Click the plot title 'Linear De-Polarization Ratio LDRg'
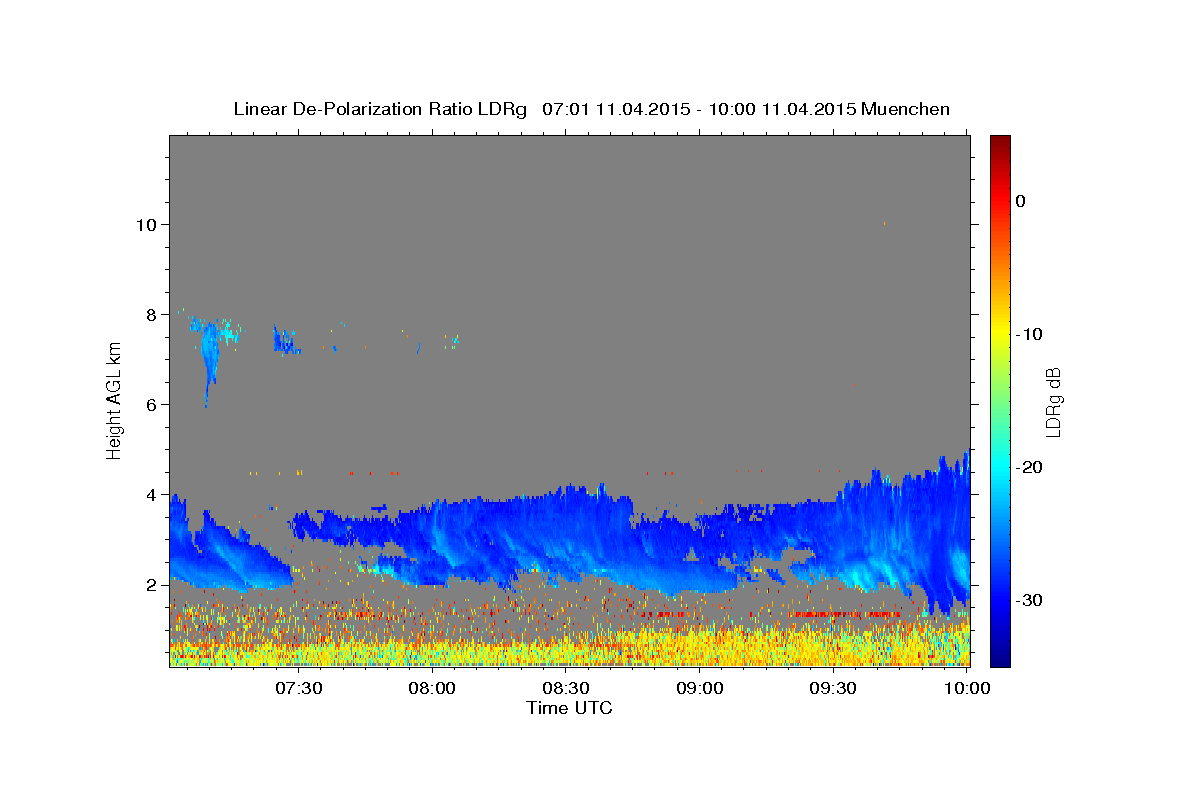Image resolution: width=1200 pixels, height=800 pixels. tap(379, 109)
